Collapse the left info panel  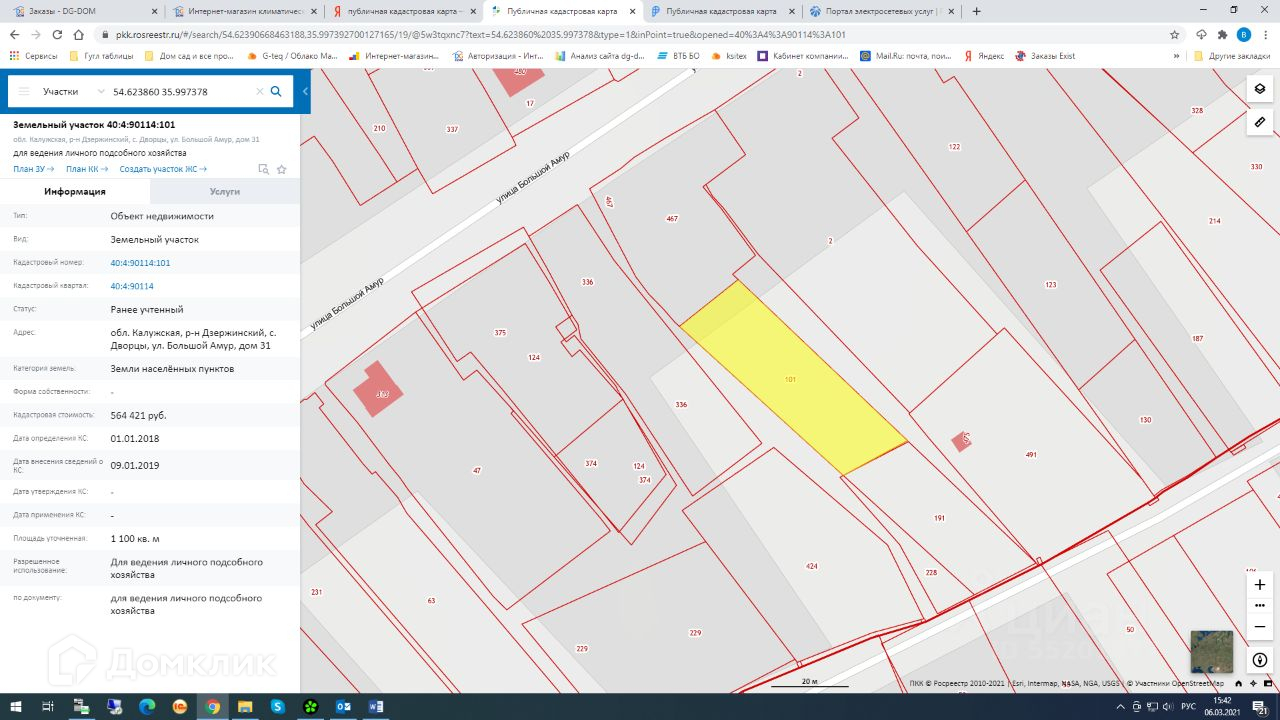point(305,91)
